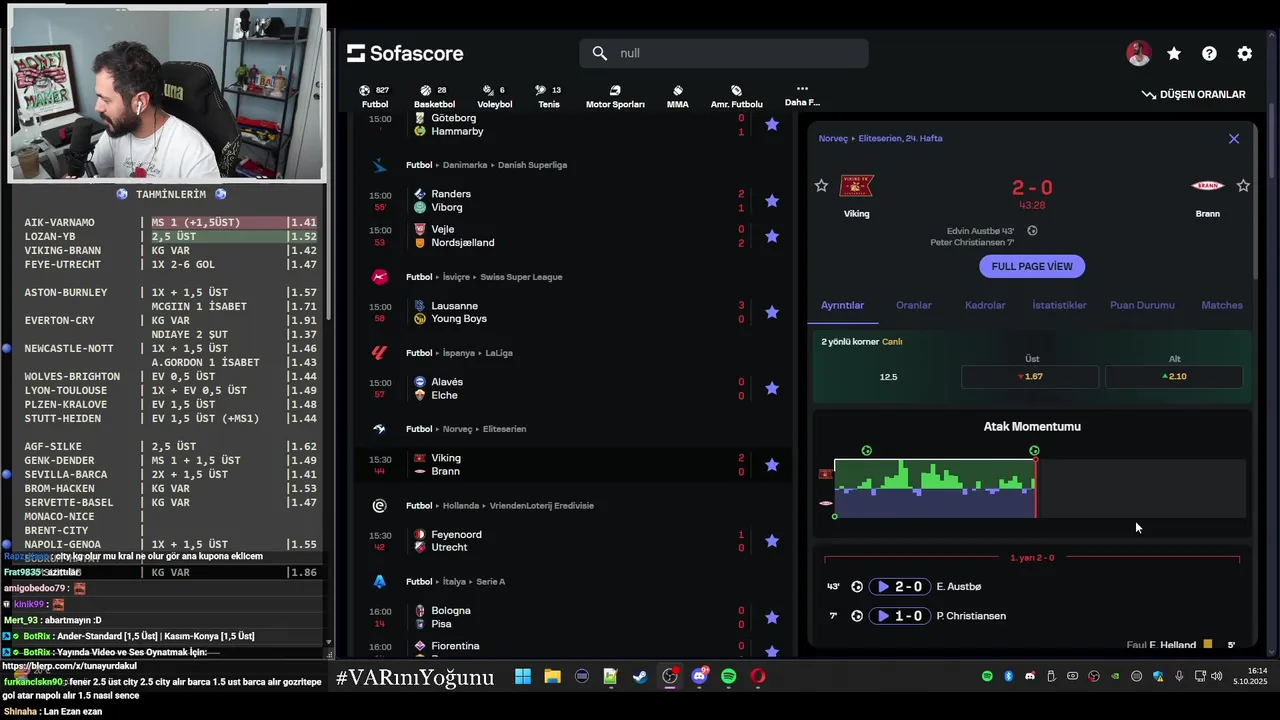This screenshot has width=1280, height=720.
Task: Switch to the Matches tab
Action: point(1222,305)
